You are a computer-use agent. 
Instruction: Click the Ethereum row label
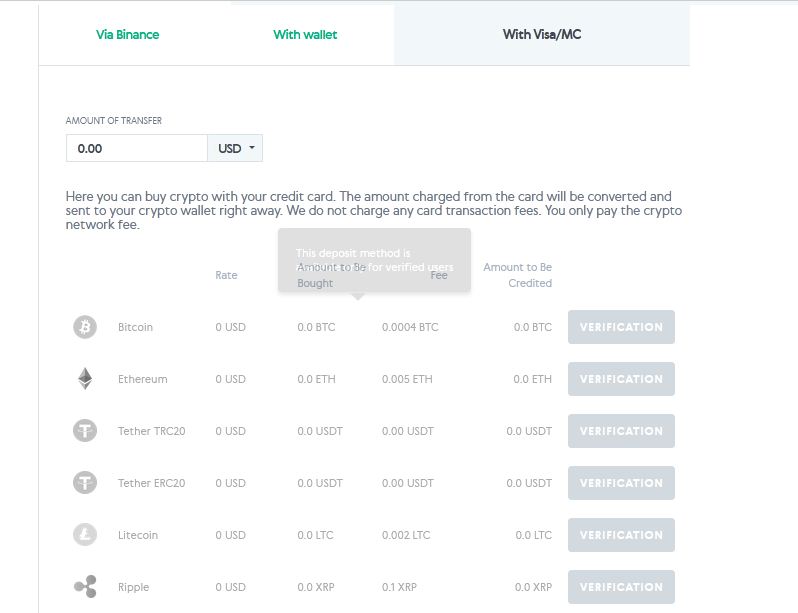coord(142,379)
